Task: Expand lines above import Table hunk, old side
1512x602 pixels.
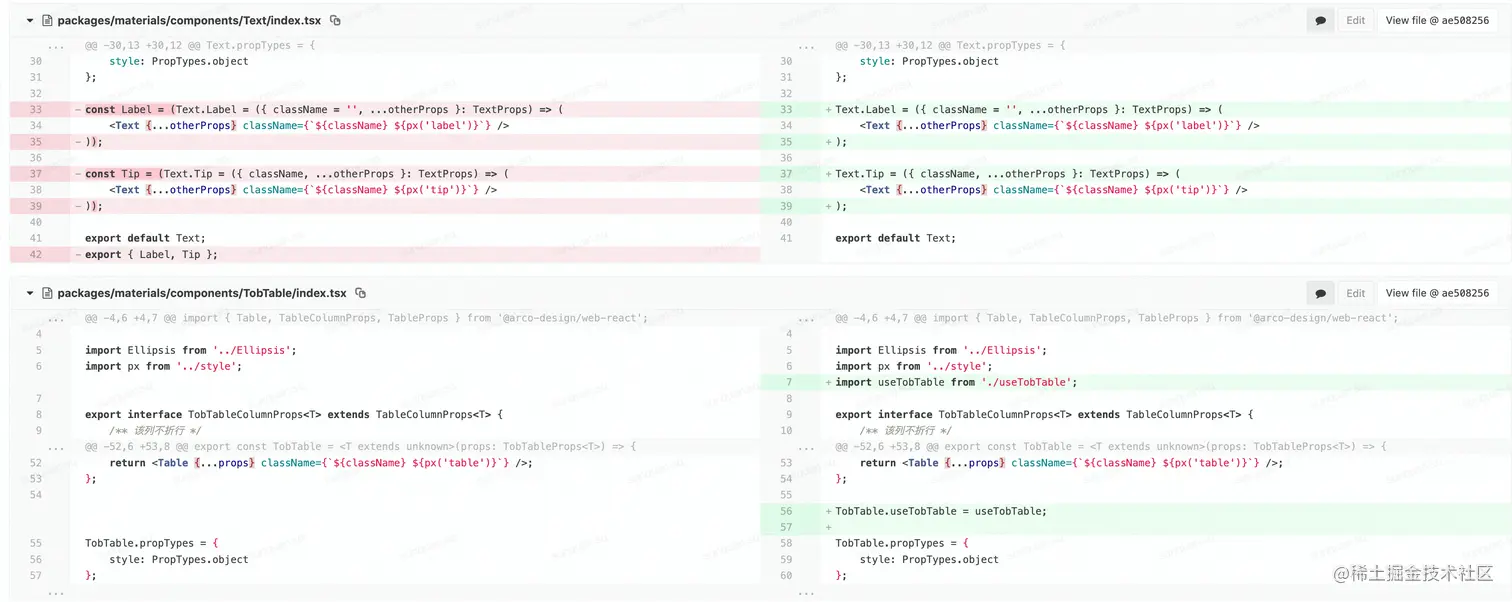Action: 56,318
